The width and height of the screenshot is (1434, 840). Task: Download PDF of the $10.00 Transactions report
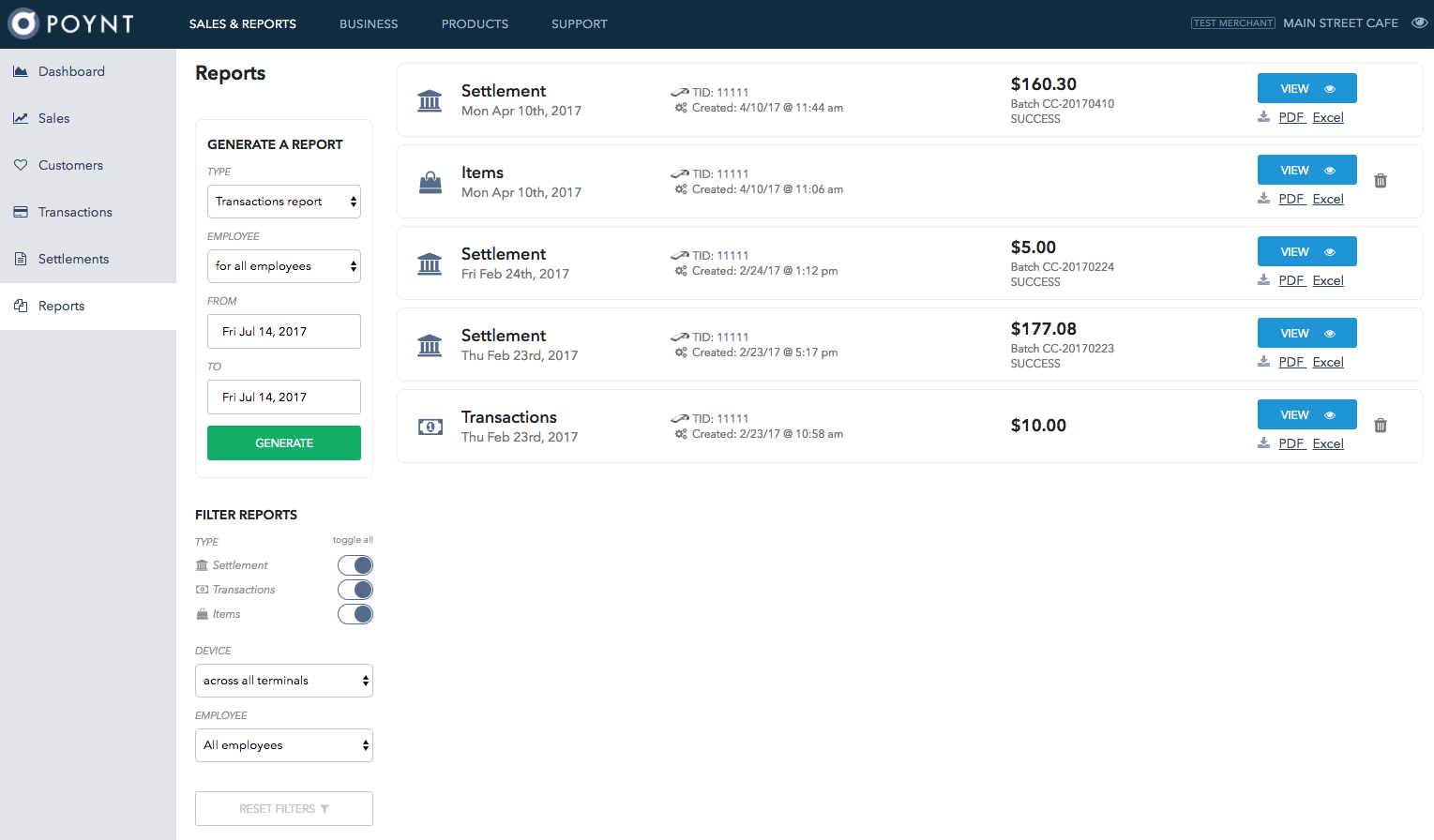click(1291, 443)
